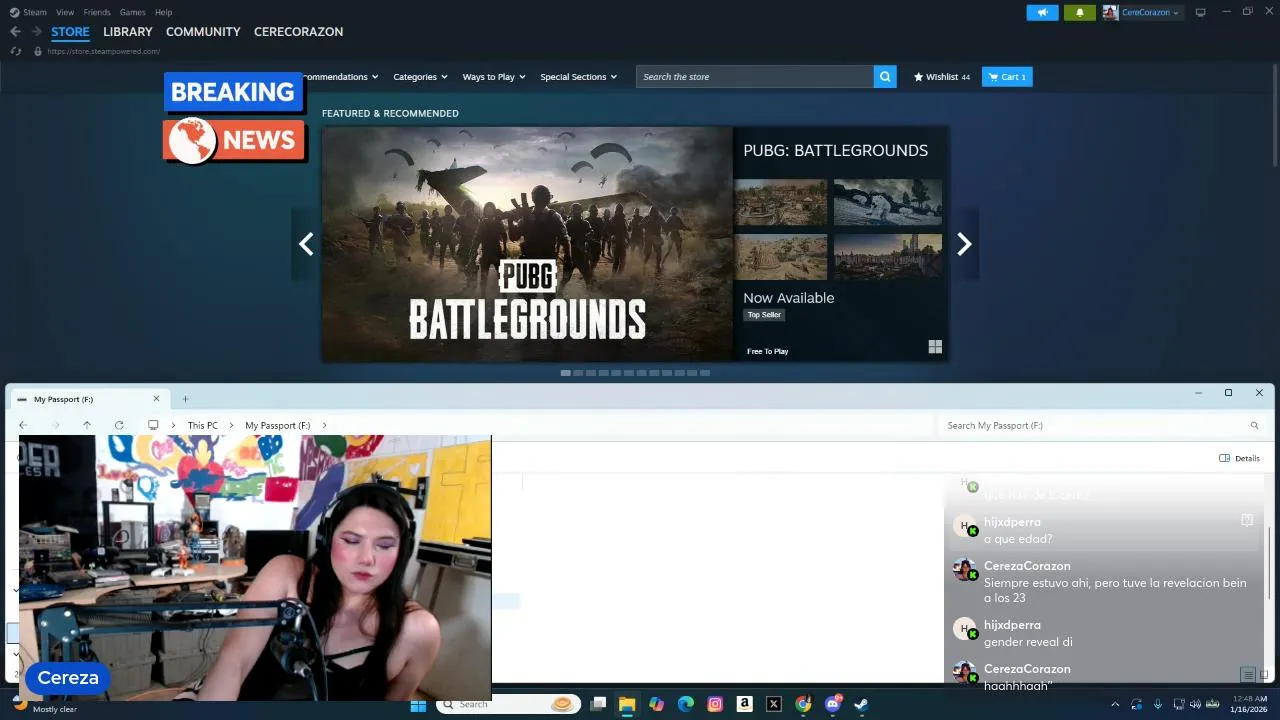Expand Categories store menu
1280x720 pixels.
[x=420, y=77]
